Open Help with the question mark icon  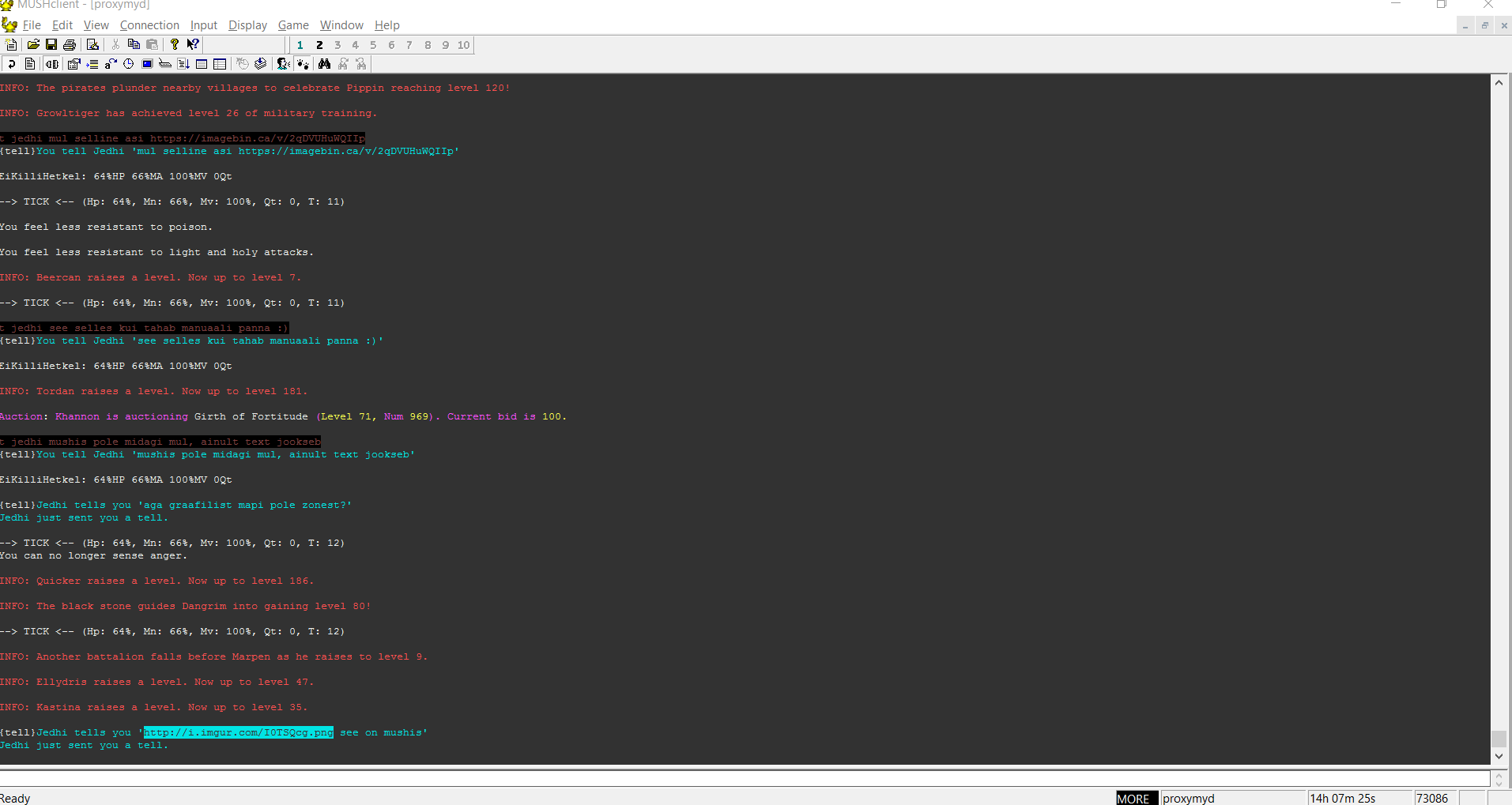pyautogui.click(x=175, y=45)
